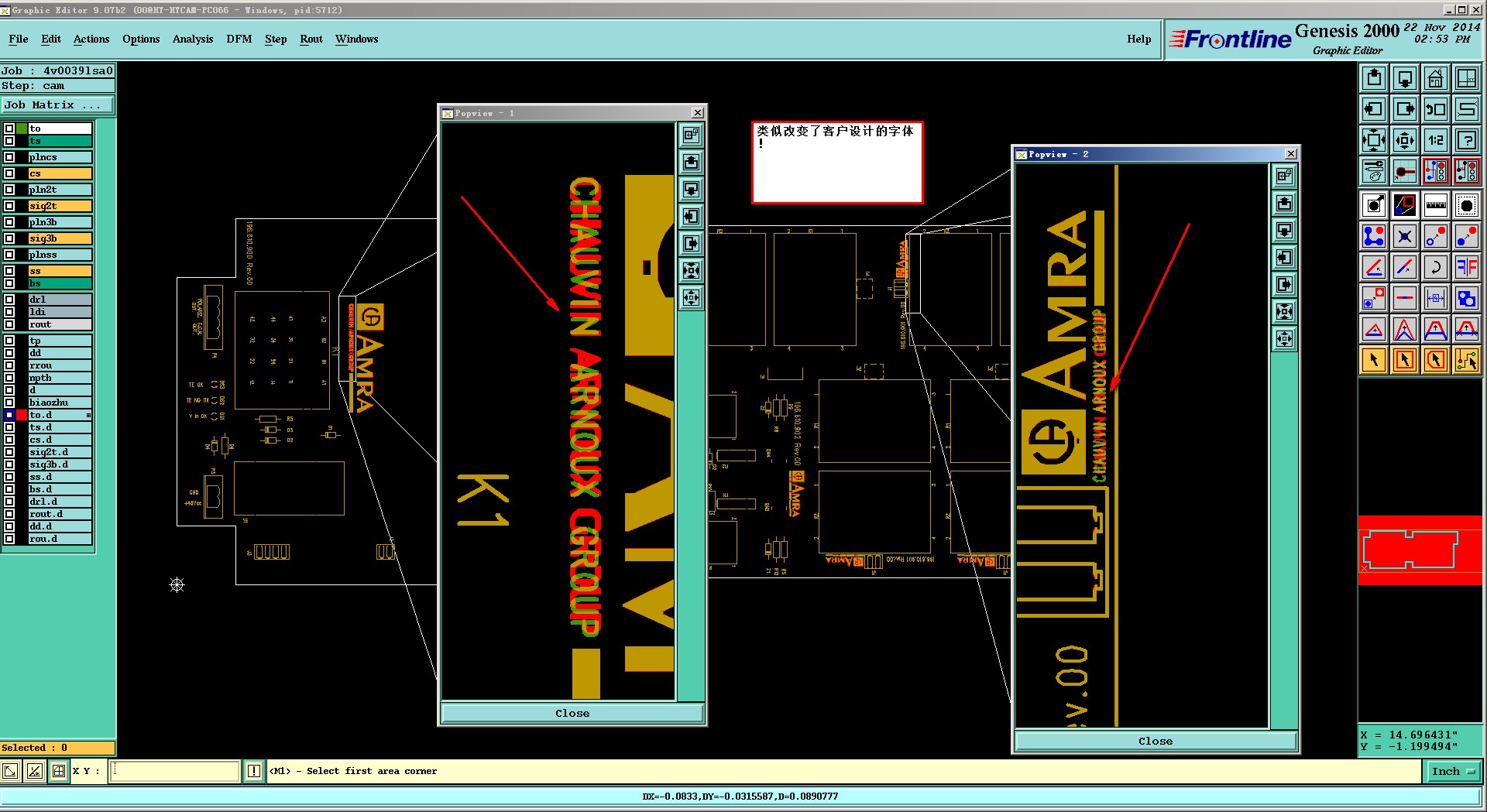
Task: Click the pan right view icon
Action: [1405, 109]
